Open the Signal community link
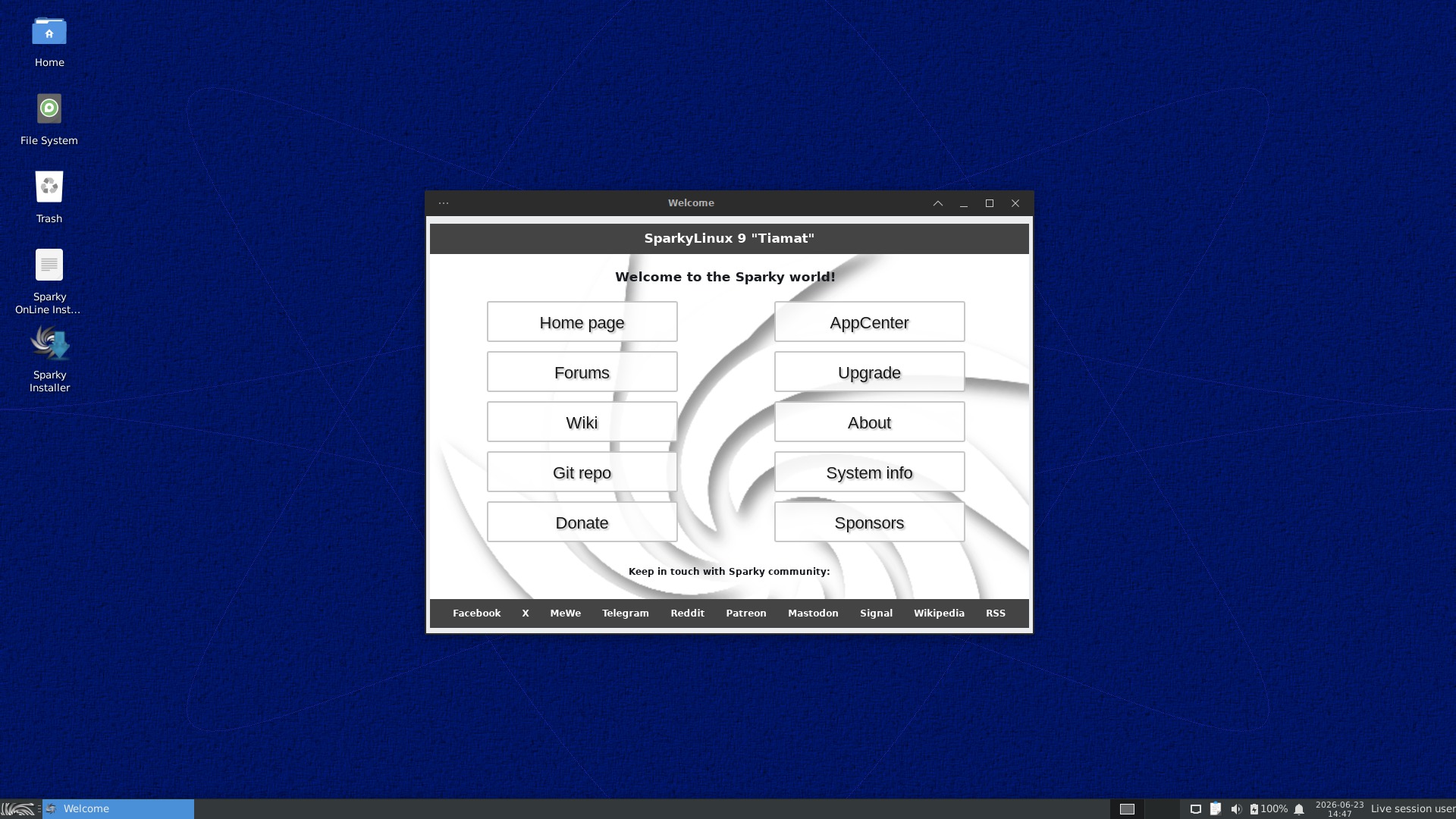1456x819 pixels. tap(876, 613)
